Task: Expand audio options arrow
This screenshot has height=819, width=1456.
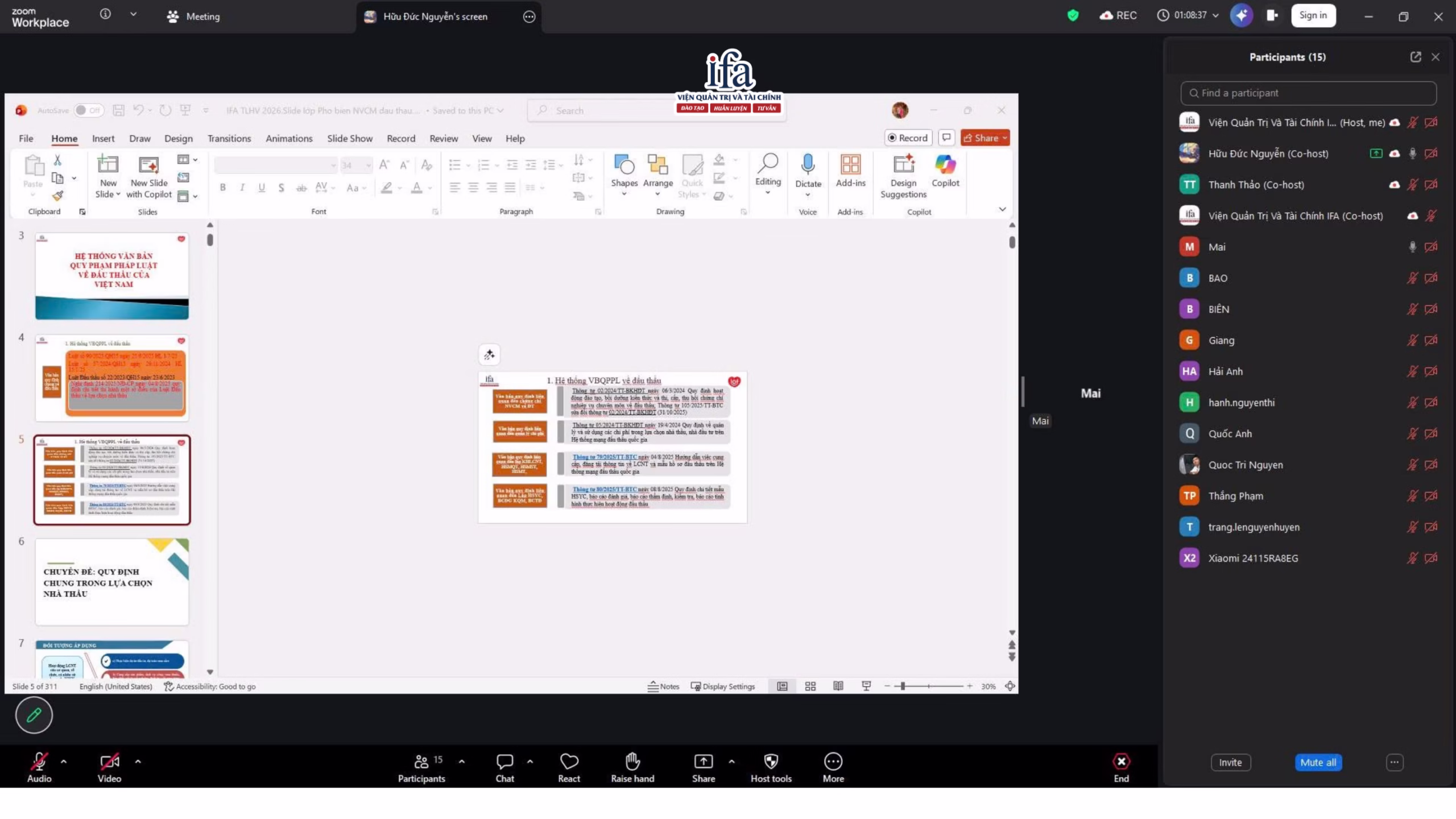Action: tap(64, 761)
